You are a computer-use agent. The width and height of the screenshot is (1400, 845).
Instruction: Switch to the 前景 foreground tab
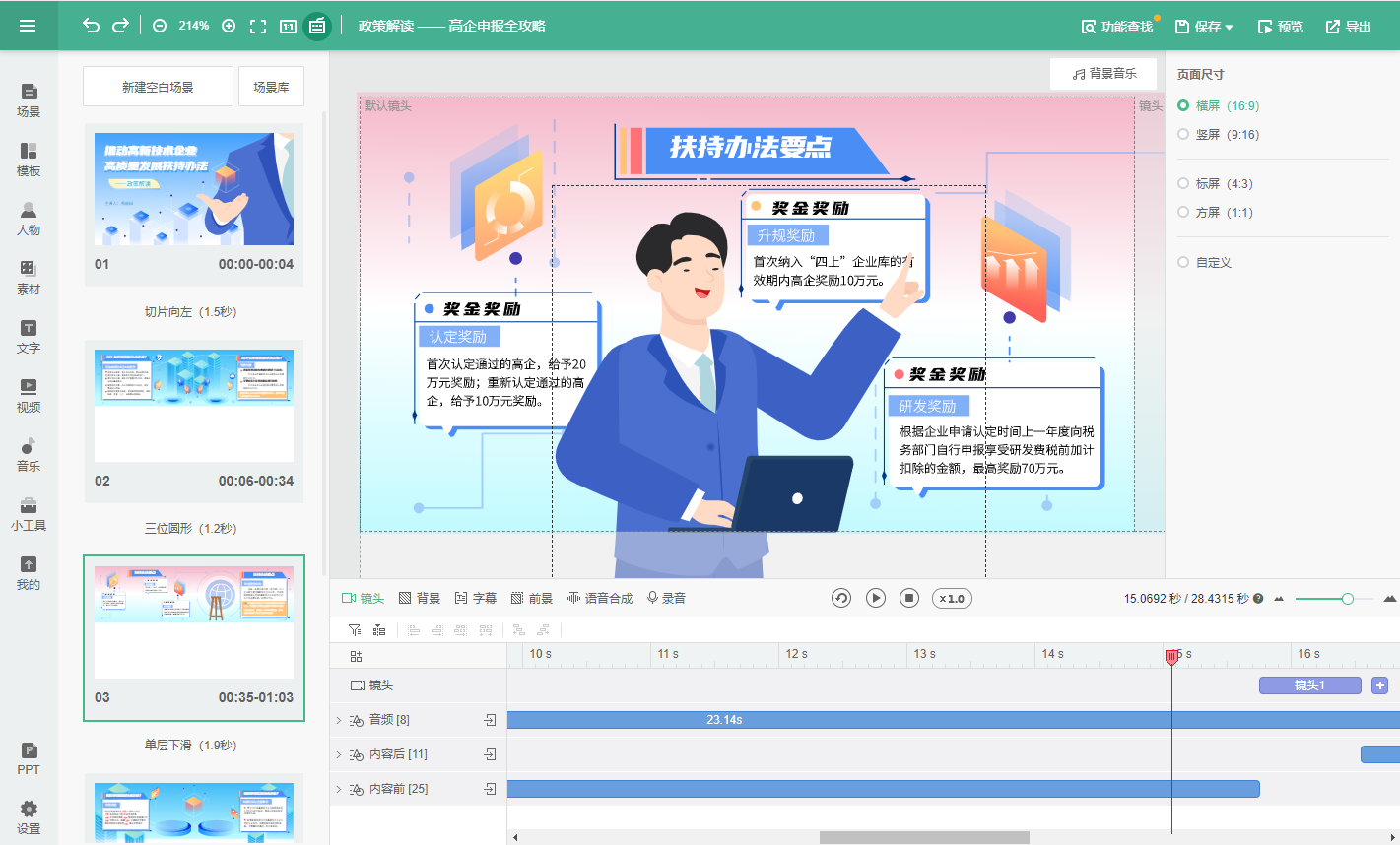tap(532, 598)
